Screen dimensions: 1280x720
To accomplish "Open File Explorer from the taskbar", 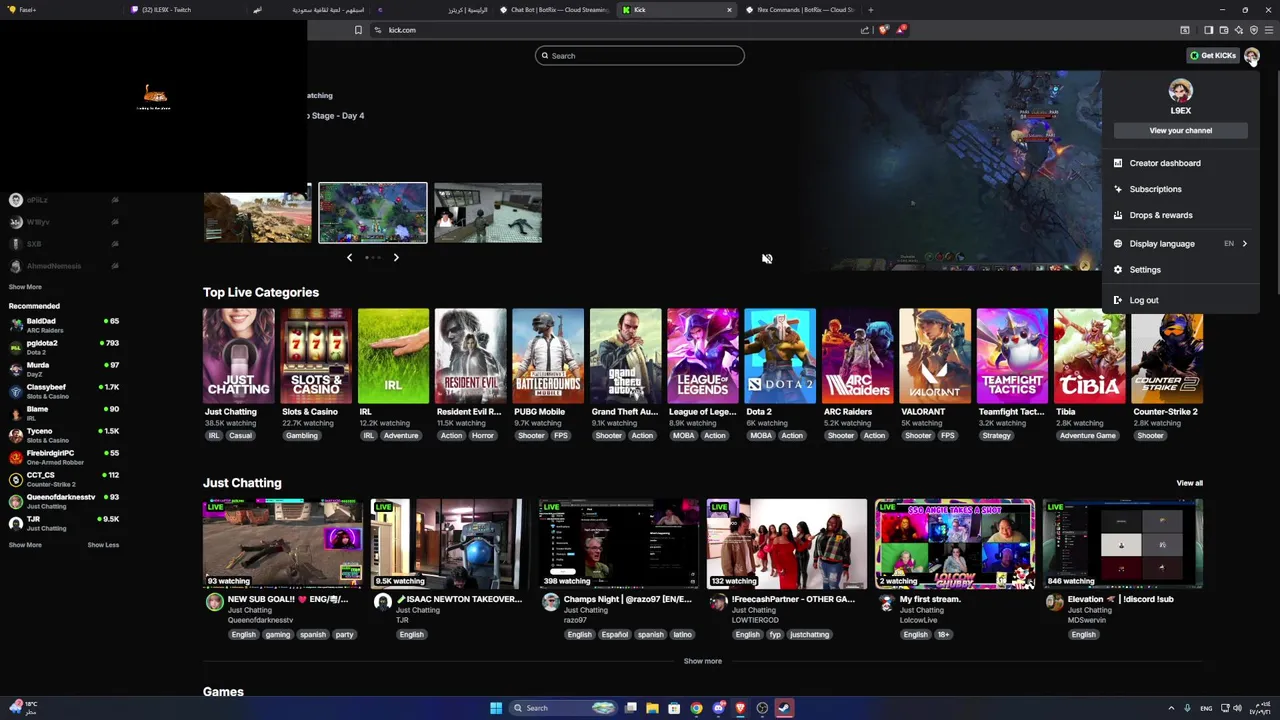I will [652, 708].
